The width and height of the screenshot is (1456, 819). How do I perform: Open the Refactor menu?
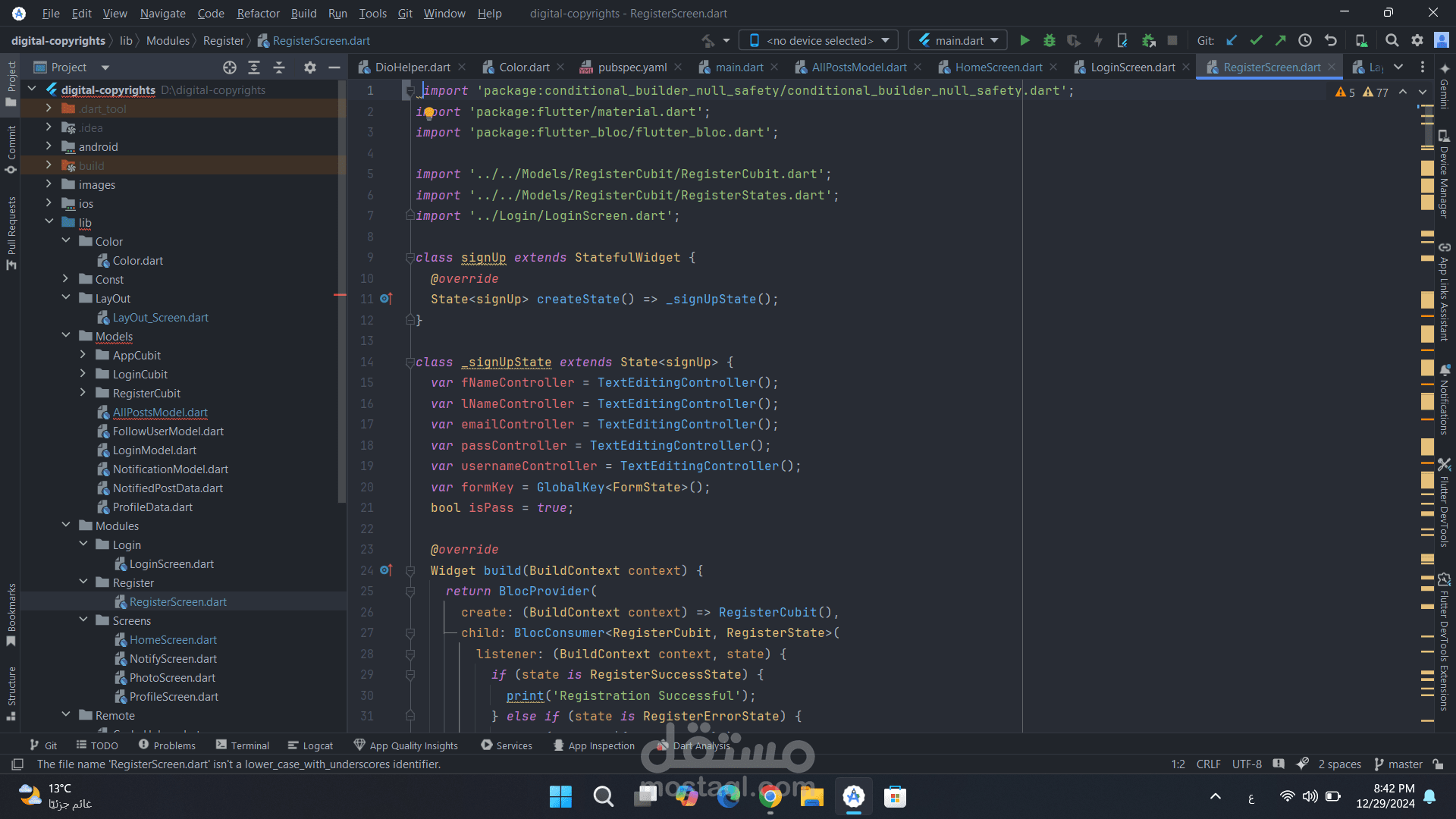258,14
